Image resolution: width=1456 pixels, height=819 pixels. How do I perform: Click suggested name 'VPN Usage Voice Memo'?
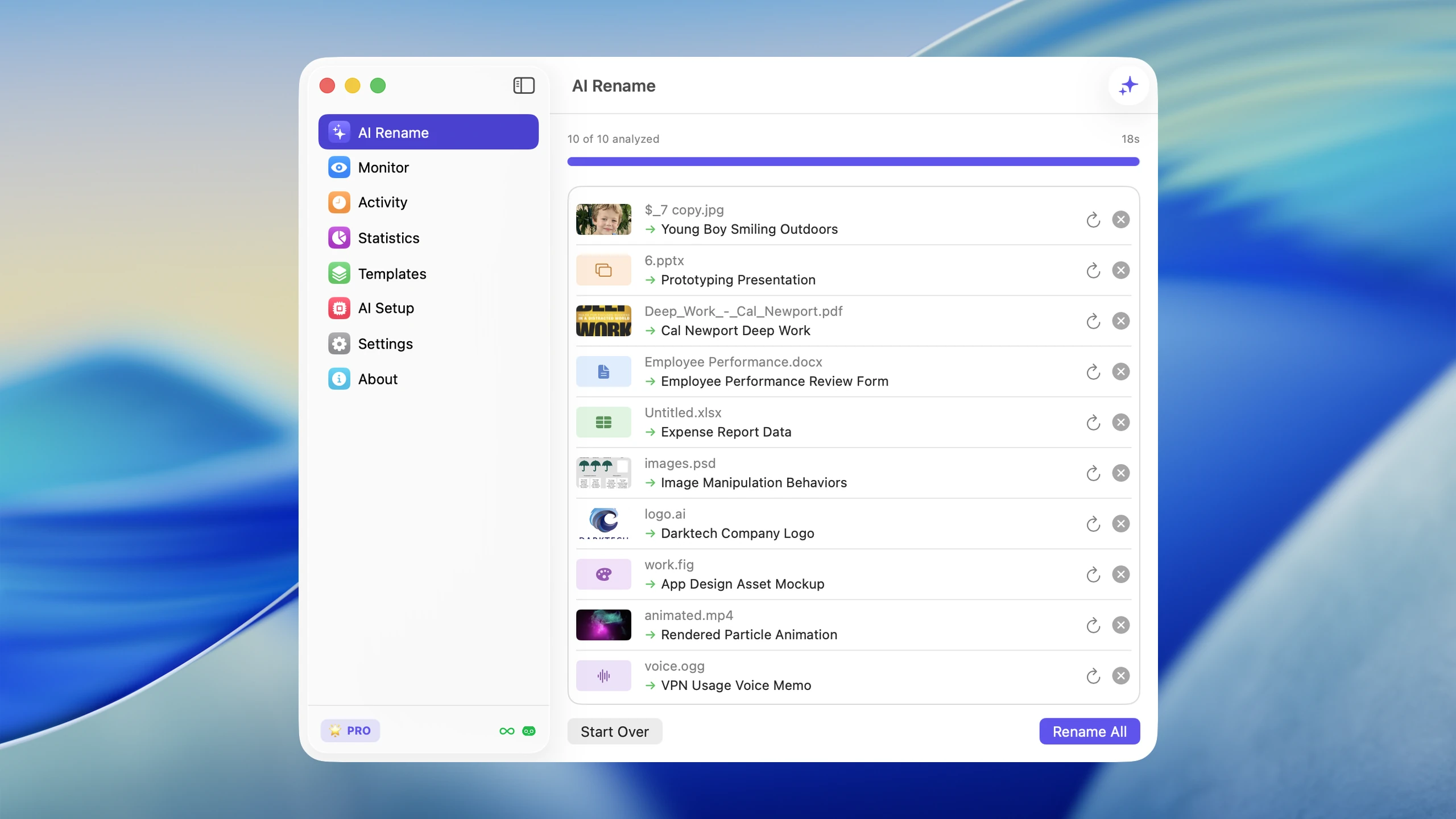point(736,685)
